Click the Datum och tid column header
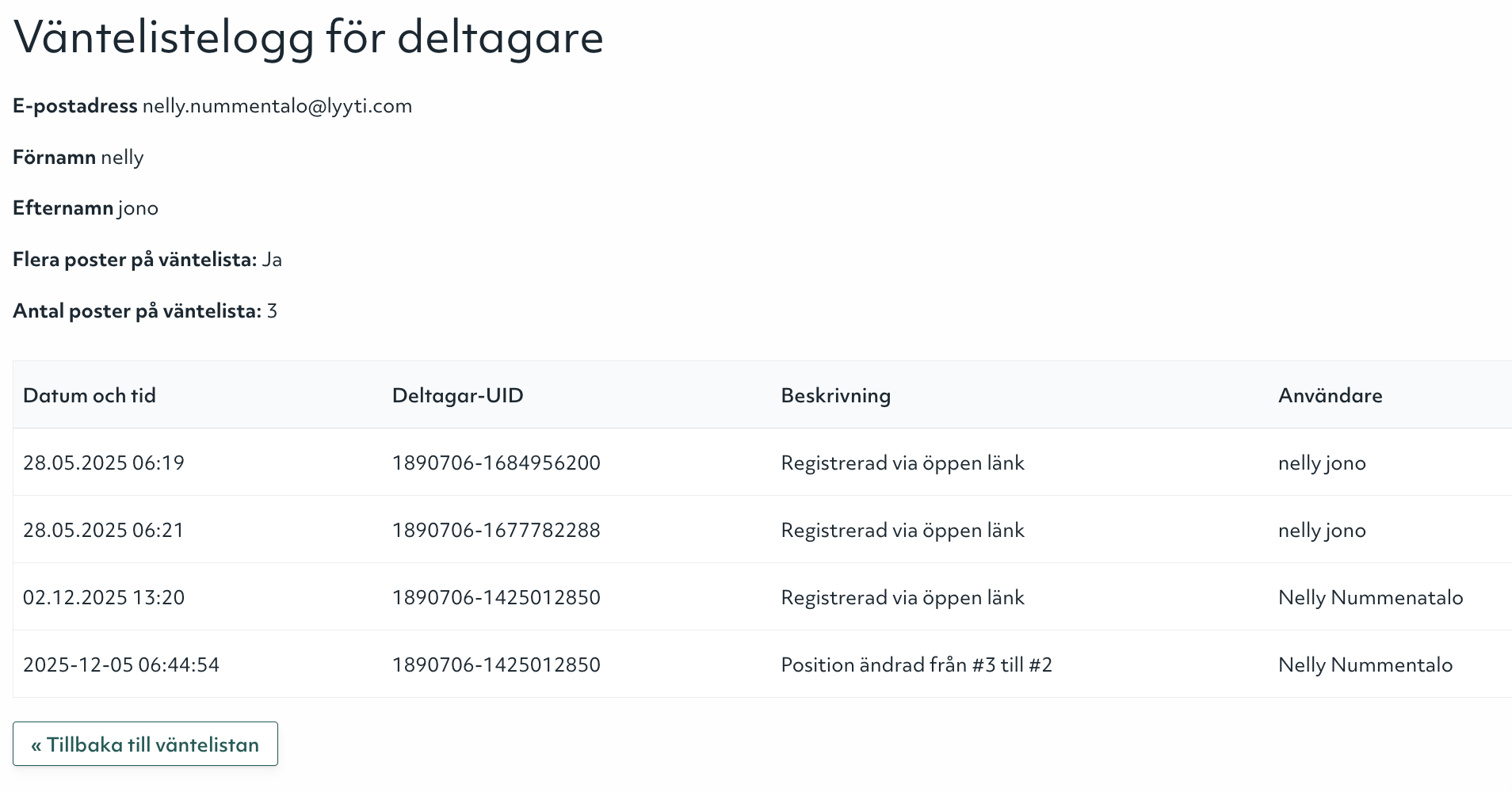Screen dimensions: 1512x792 coord(90,395)
